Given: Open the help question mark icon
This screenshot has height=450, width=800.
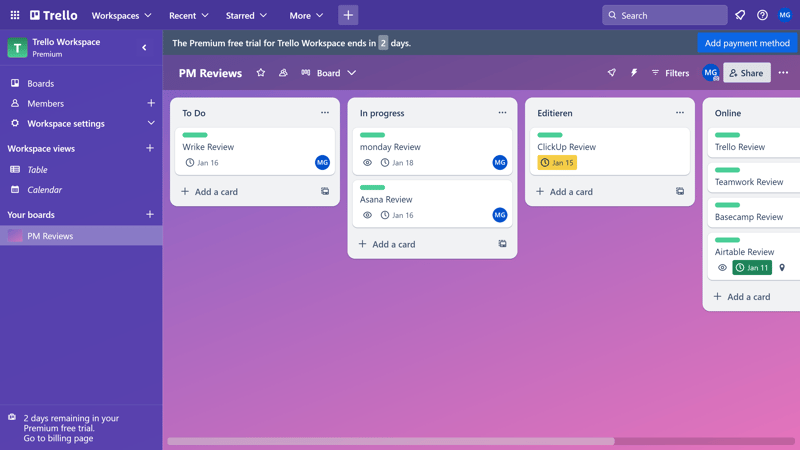Looking at the screenshot, I should click(x=762, y=15).
